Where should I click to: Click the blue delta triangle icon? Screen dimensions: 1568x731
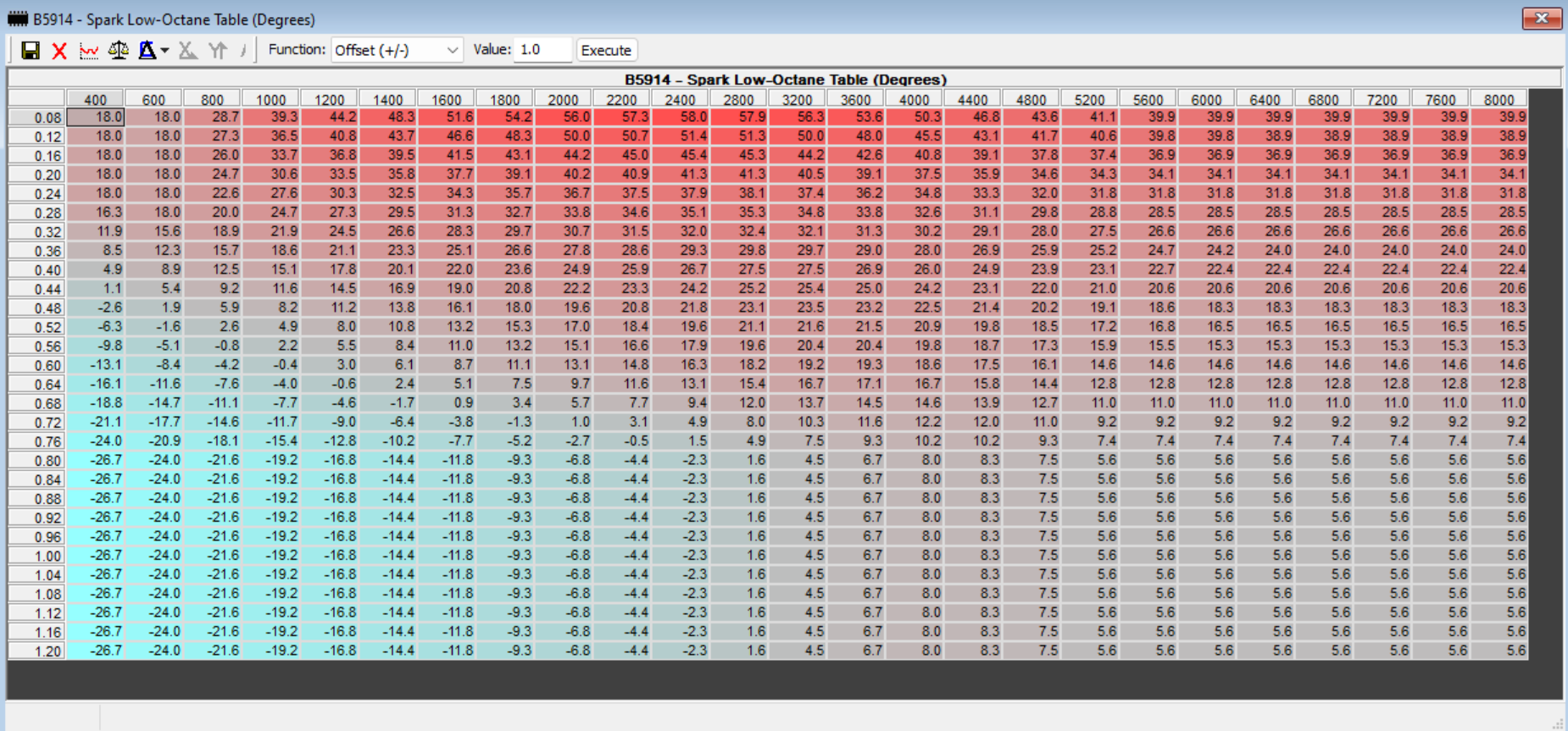[147, 51]
